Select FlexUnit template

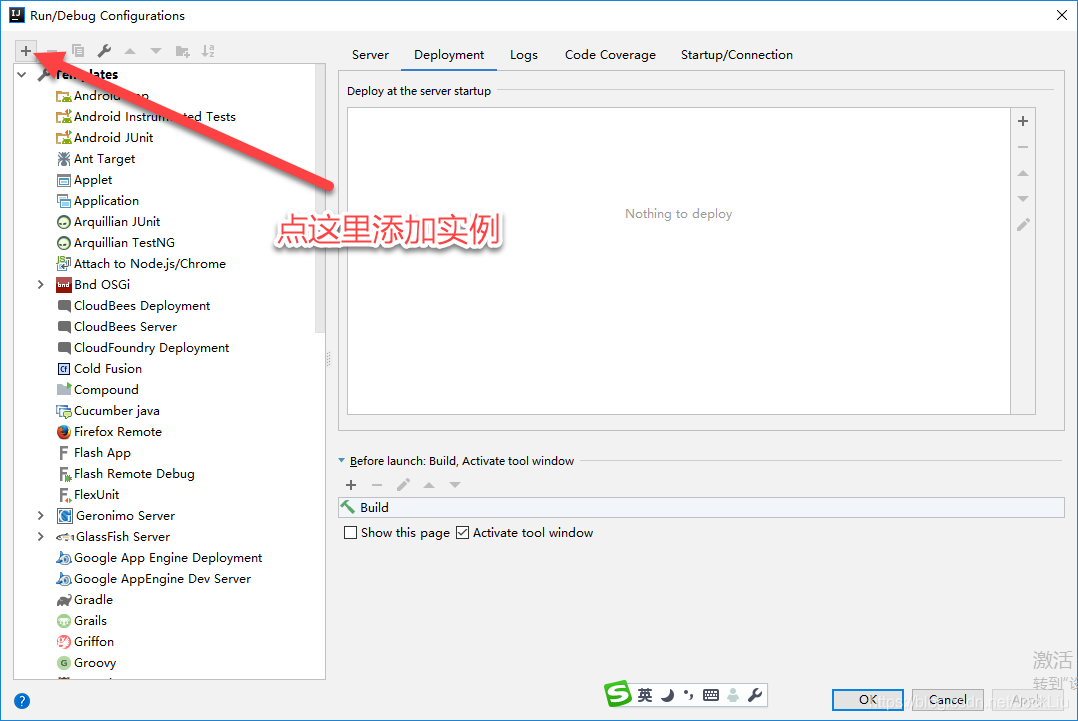(x=88, y=495)
